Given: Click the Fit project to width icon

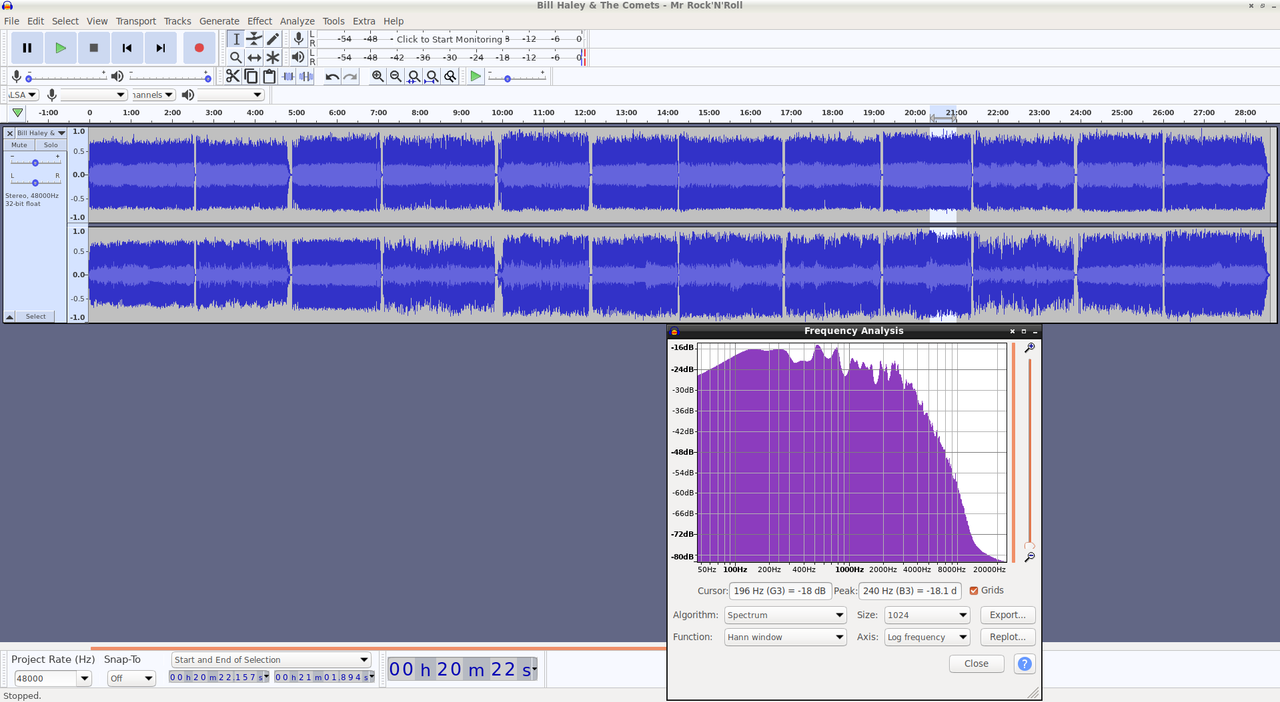Looking at the screenshot, I should 432,76.
